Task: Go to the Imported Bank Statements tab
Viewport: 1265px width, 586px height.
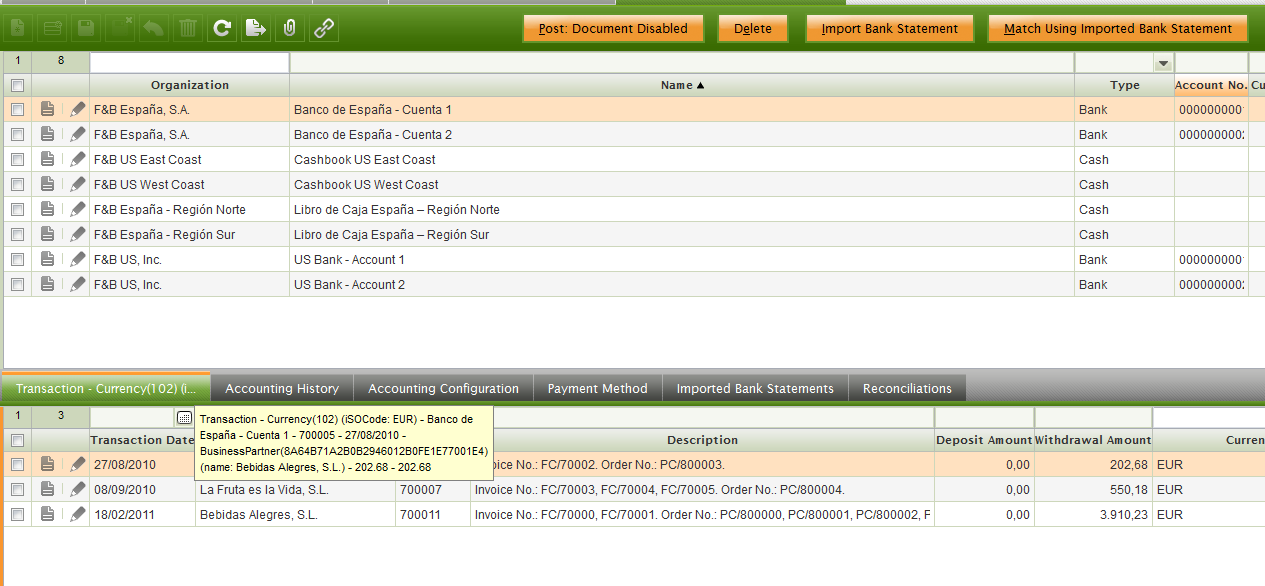Action: (755, 388)
